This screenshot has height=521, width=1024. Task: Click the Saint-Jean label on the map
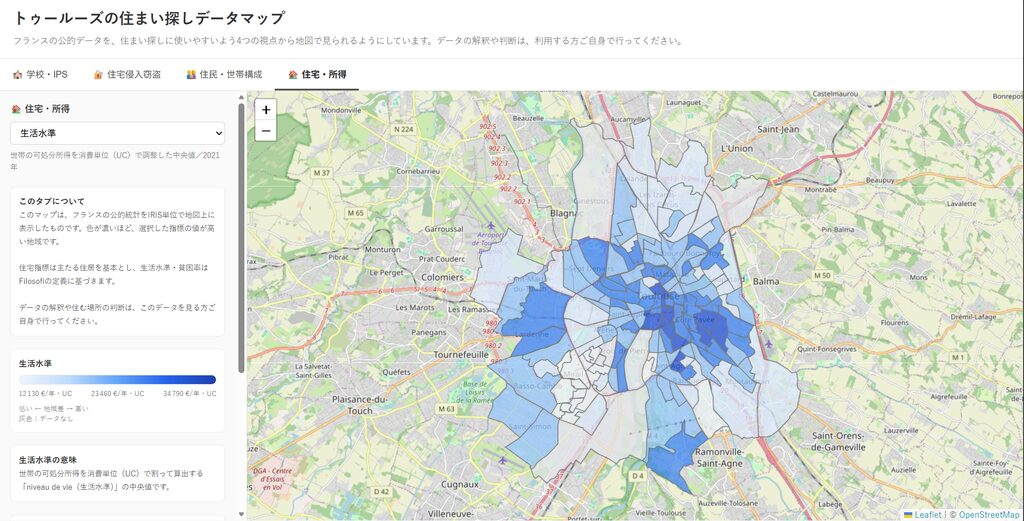pos(778,129)
